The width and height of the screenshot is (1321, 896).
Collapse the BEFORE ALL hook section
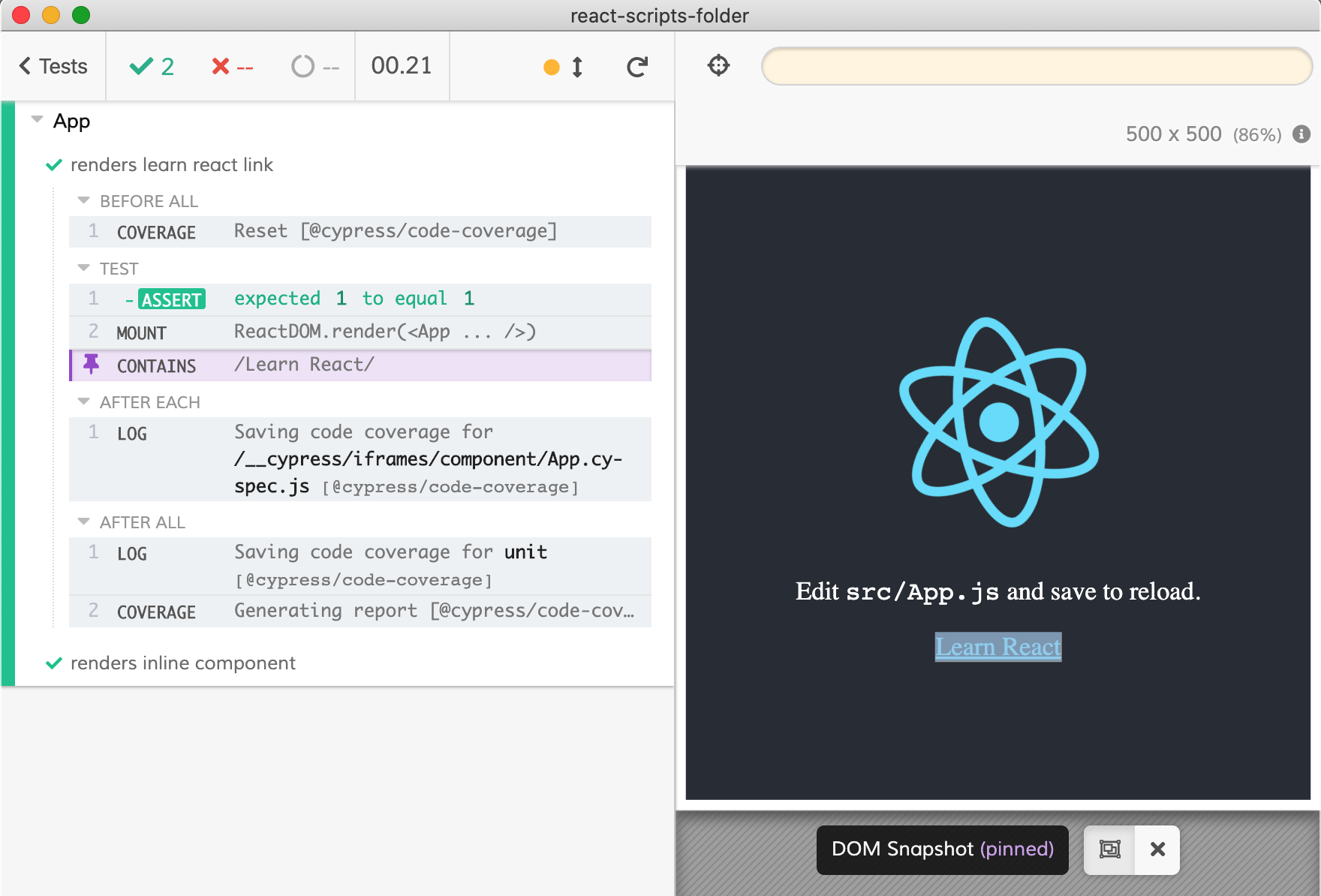[x=83, y=200]
